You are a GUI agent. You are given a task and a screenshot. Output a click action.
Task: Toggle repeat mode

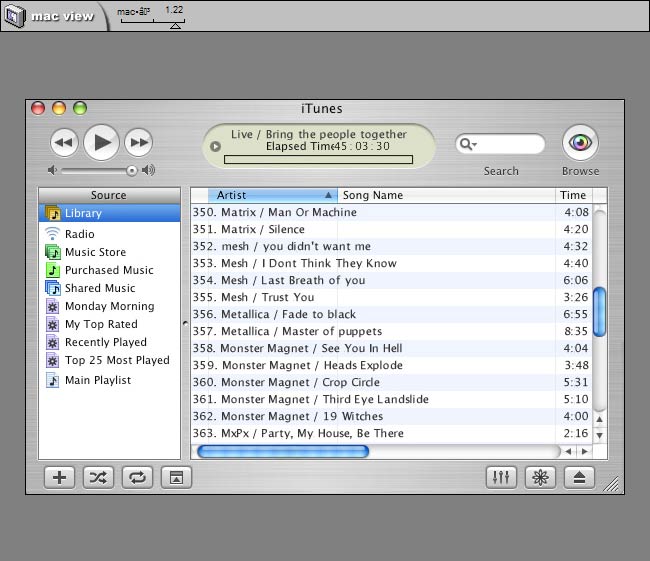[x=137, y=478]
